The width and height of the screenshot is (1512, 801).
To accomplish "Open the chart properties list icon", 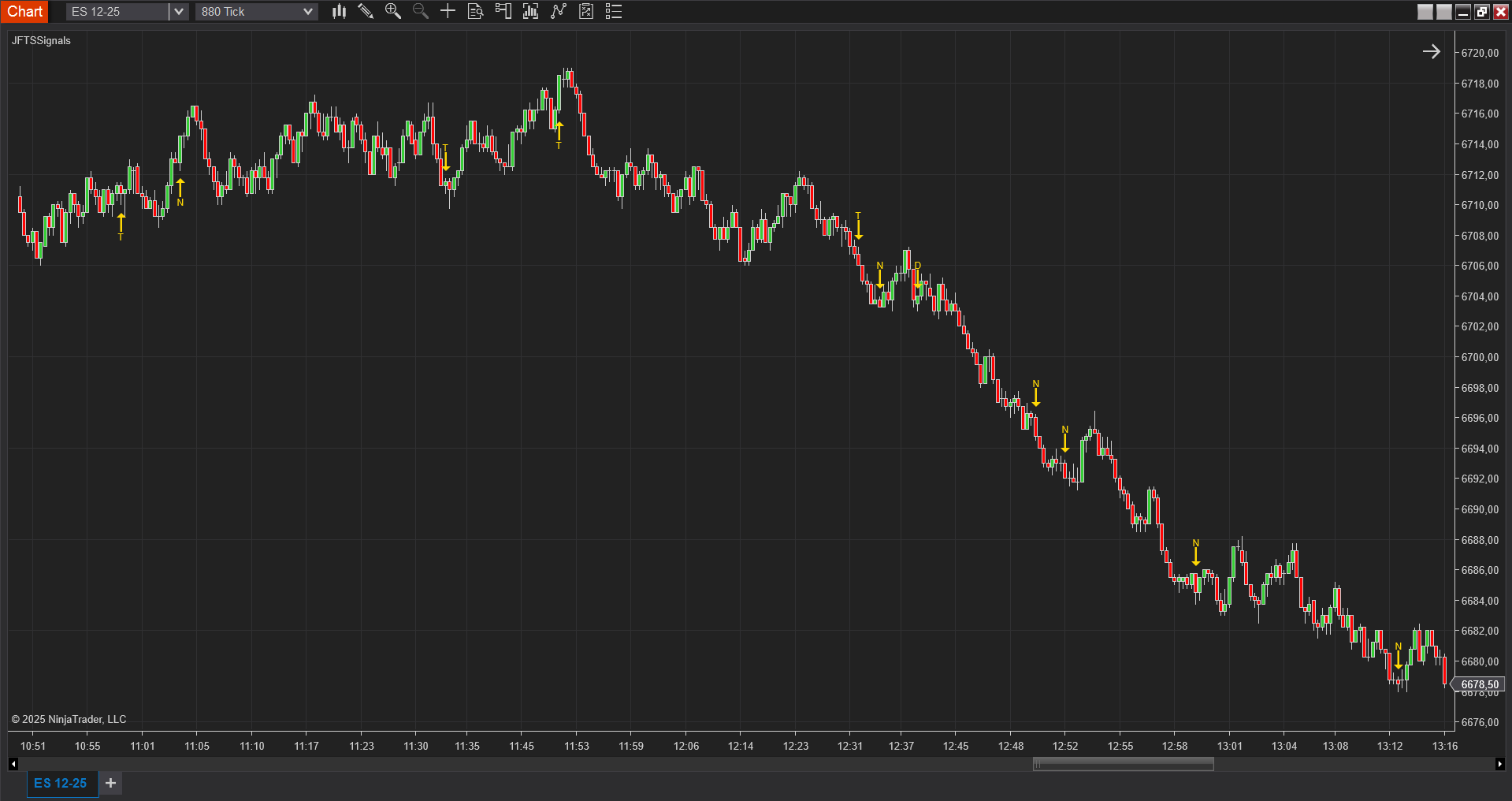I will 614,11.
